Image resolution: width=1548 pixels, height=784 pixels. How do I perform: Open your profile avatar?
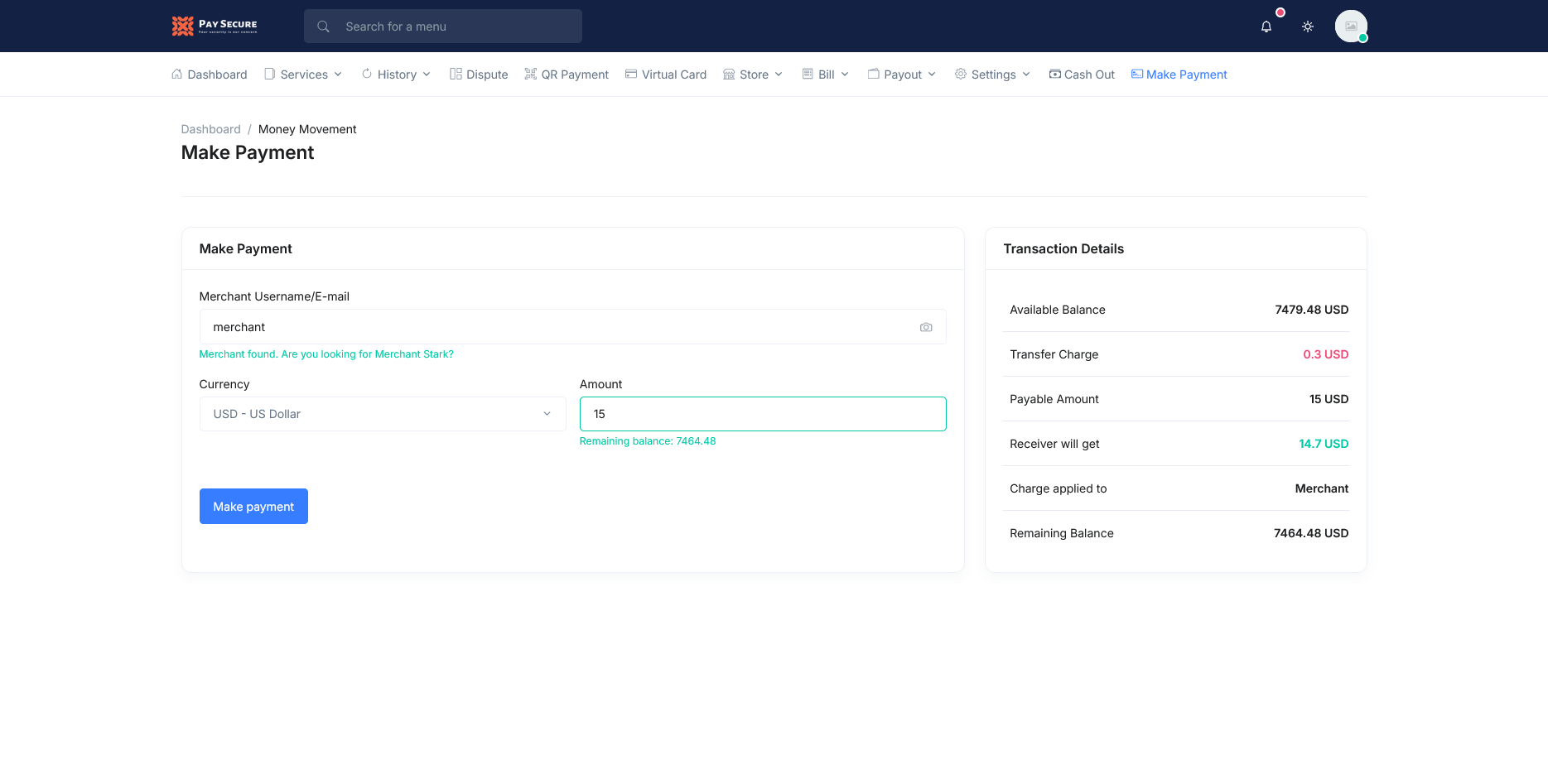[1351, 26]
